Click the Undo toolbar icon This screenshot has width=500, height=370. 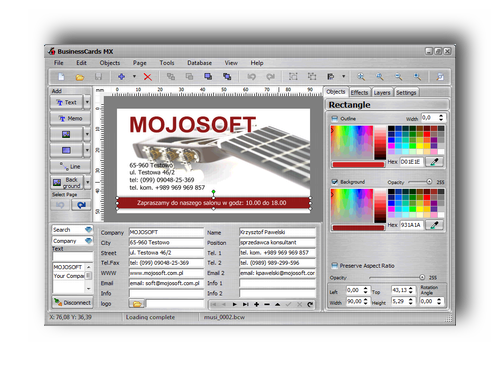(251, 77)
